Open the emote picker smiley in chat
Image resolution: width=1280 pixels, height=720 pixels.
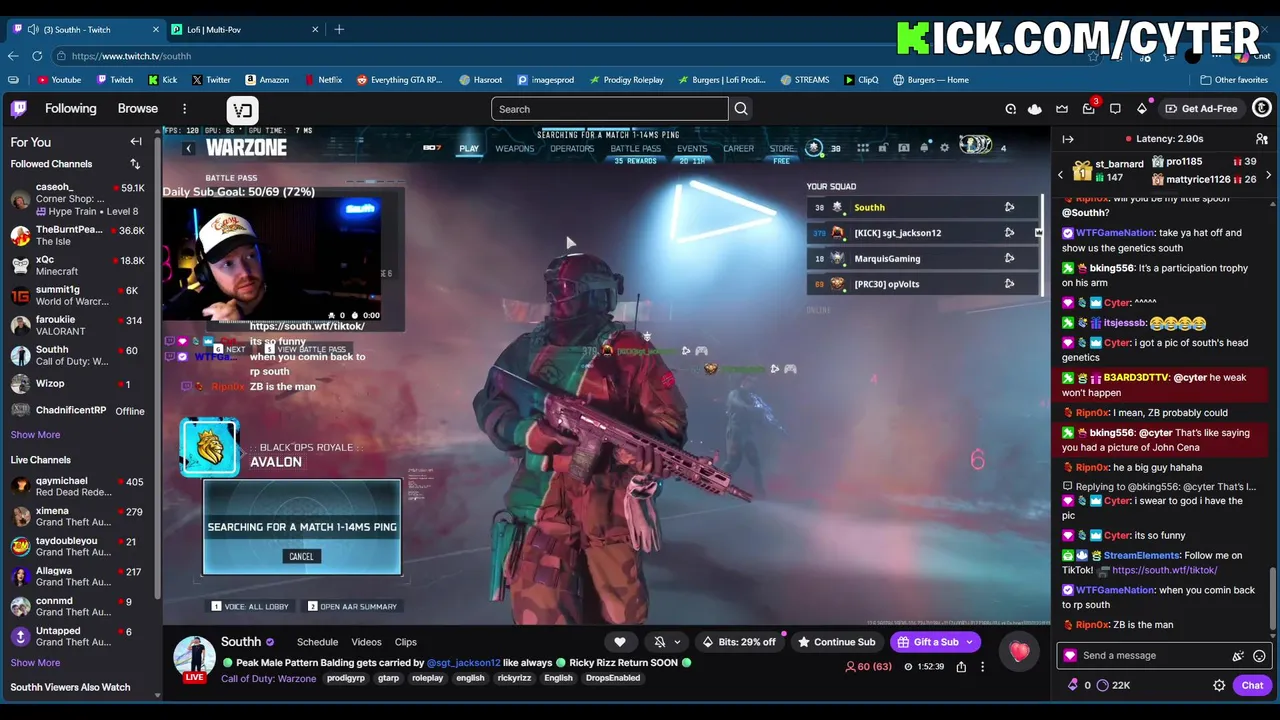[1259, 656]
